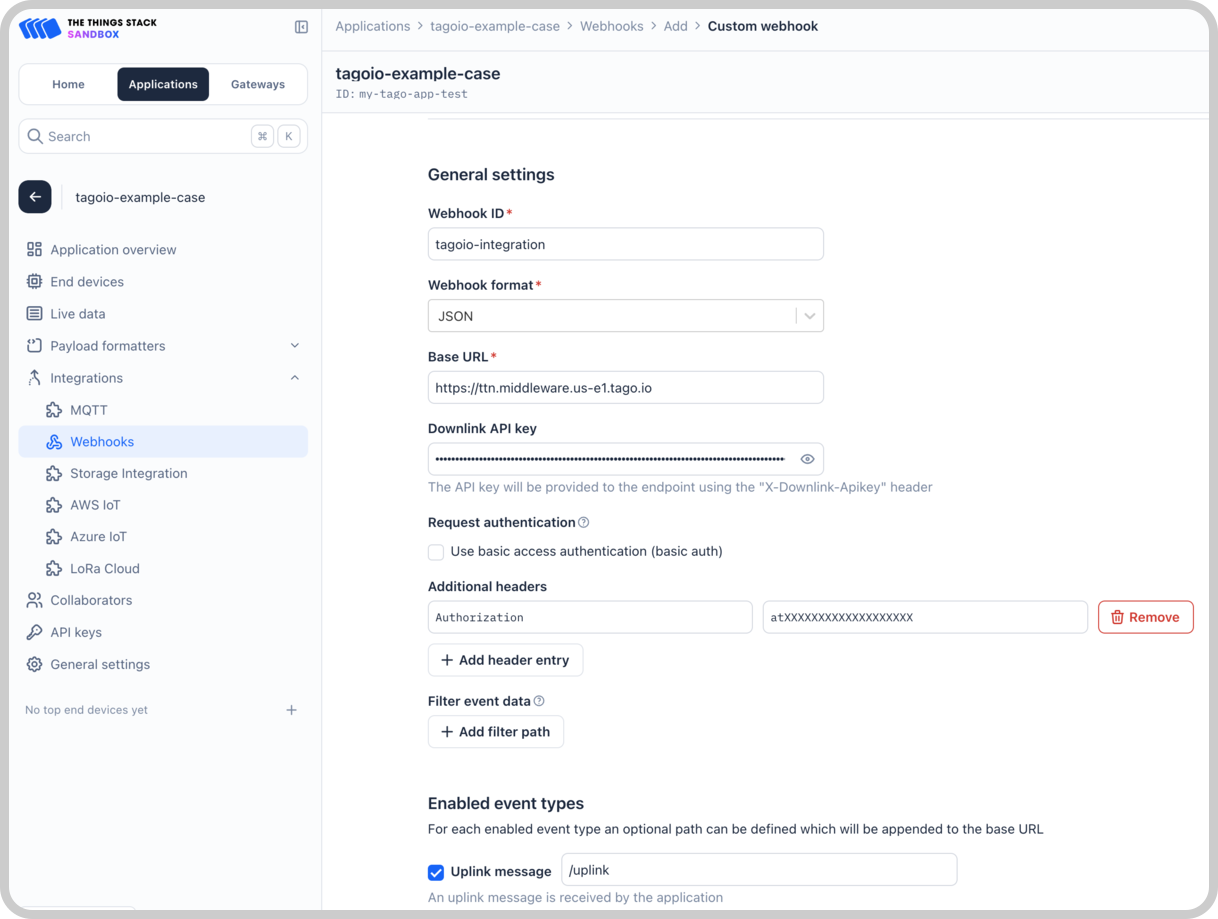Viewport: 1218px width, 919px height.
Task: Enable basic access authentication checkbox
Action: pyautogui.click(x=436, y=552)
